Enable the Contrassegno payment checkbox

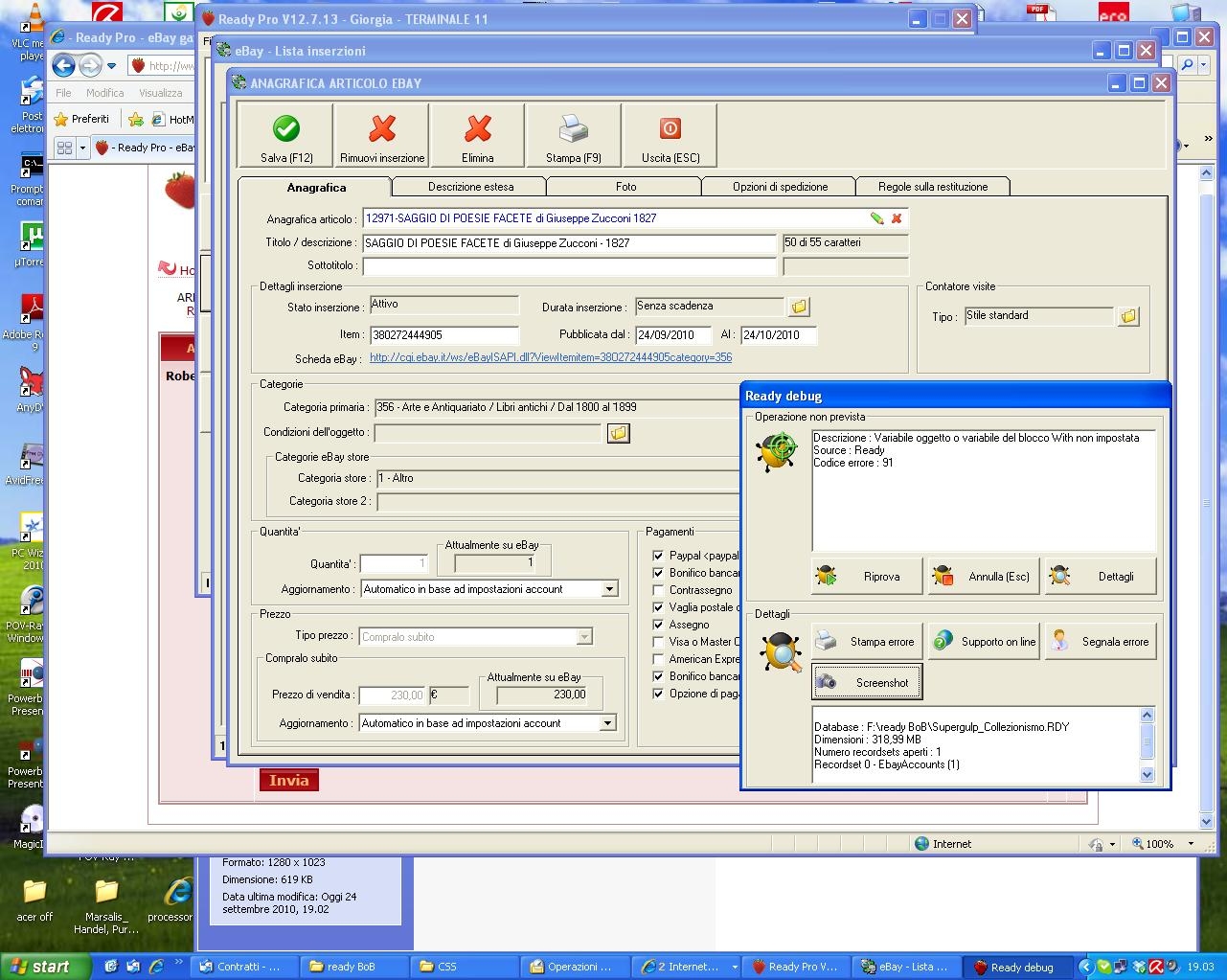[x=658, y=590]
